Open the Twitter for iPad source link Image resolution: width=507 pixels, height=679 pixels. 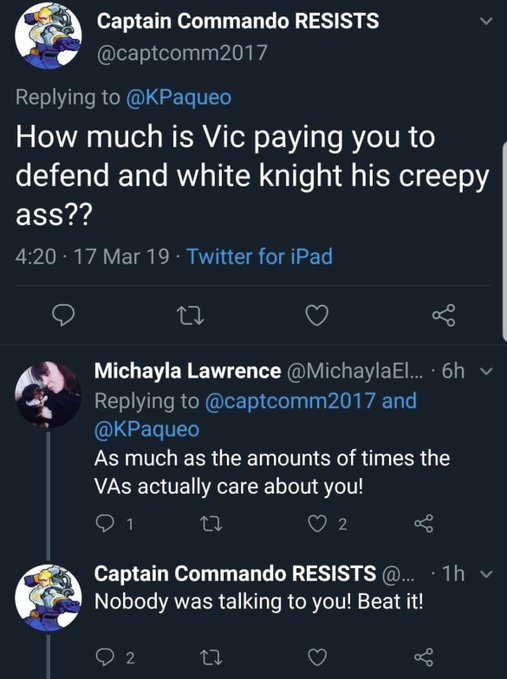click(259, 256)
